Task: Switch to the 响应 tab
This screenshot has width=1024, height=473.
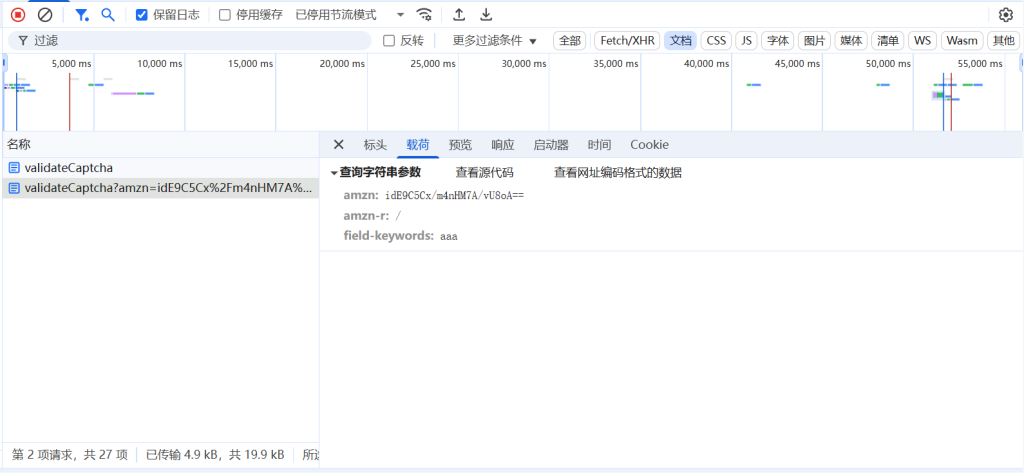Action: point(502,145)
